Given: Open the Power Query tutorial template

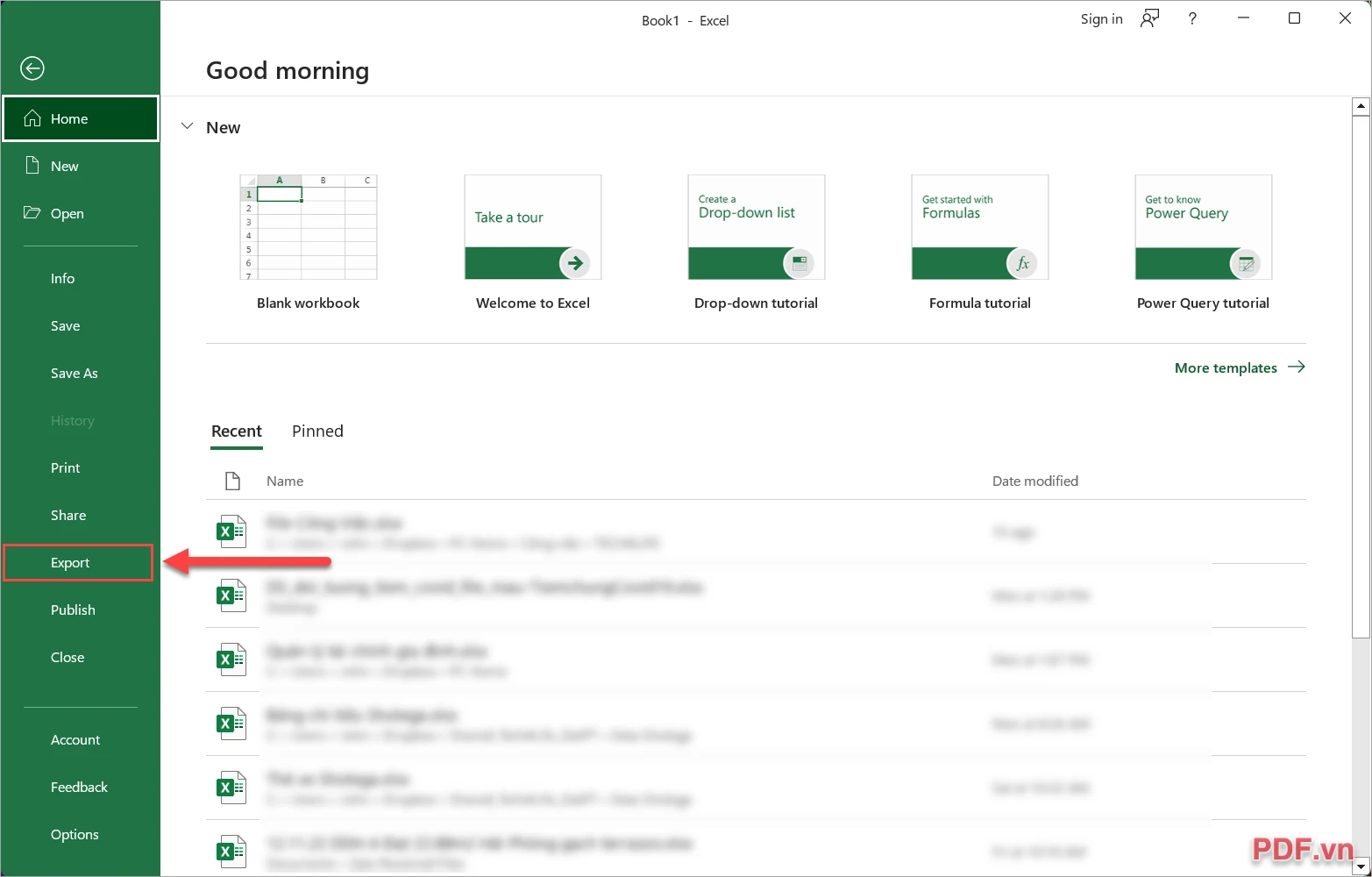Looking at the screenshot, I should (x=1204, y=243).
